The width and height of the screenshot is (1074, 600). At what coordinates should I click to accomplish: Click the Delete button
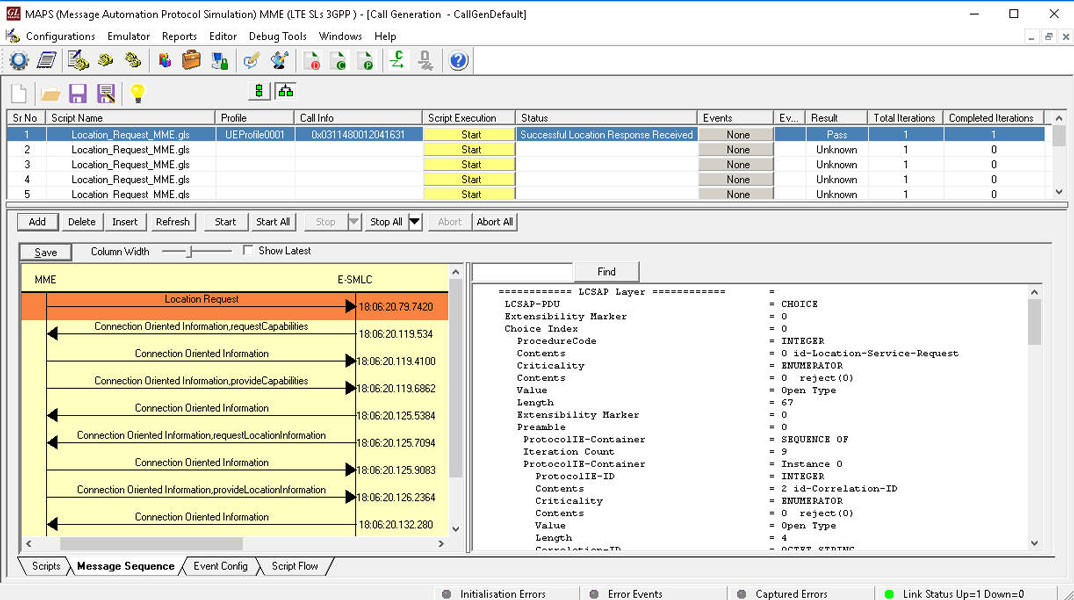coord(82,222)
